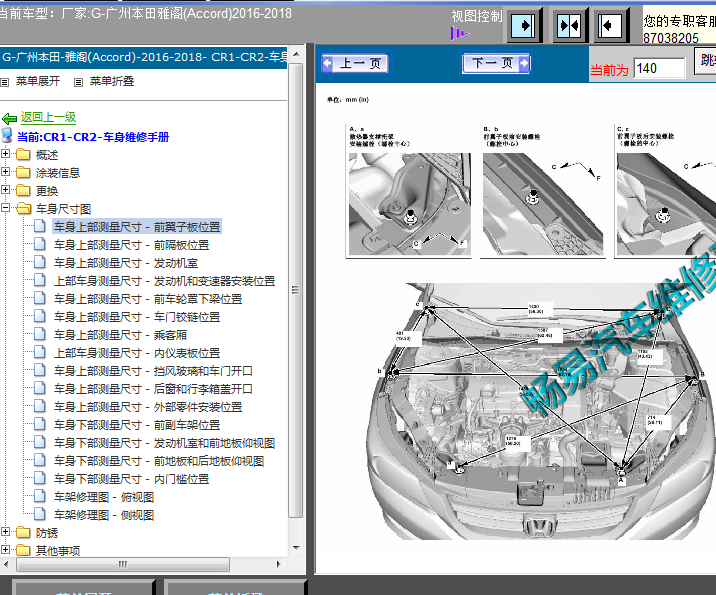
Task: Click the current page number field
Action: pos(659,68)
